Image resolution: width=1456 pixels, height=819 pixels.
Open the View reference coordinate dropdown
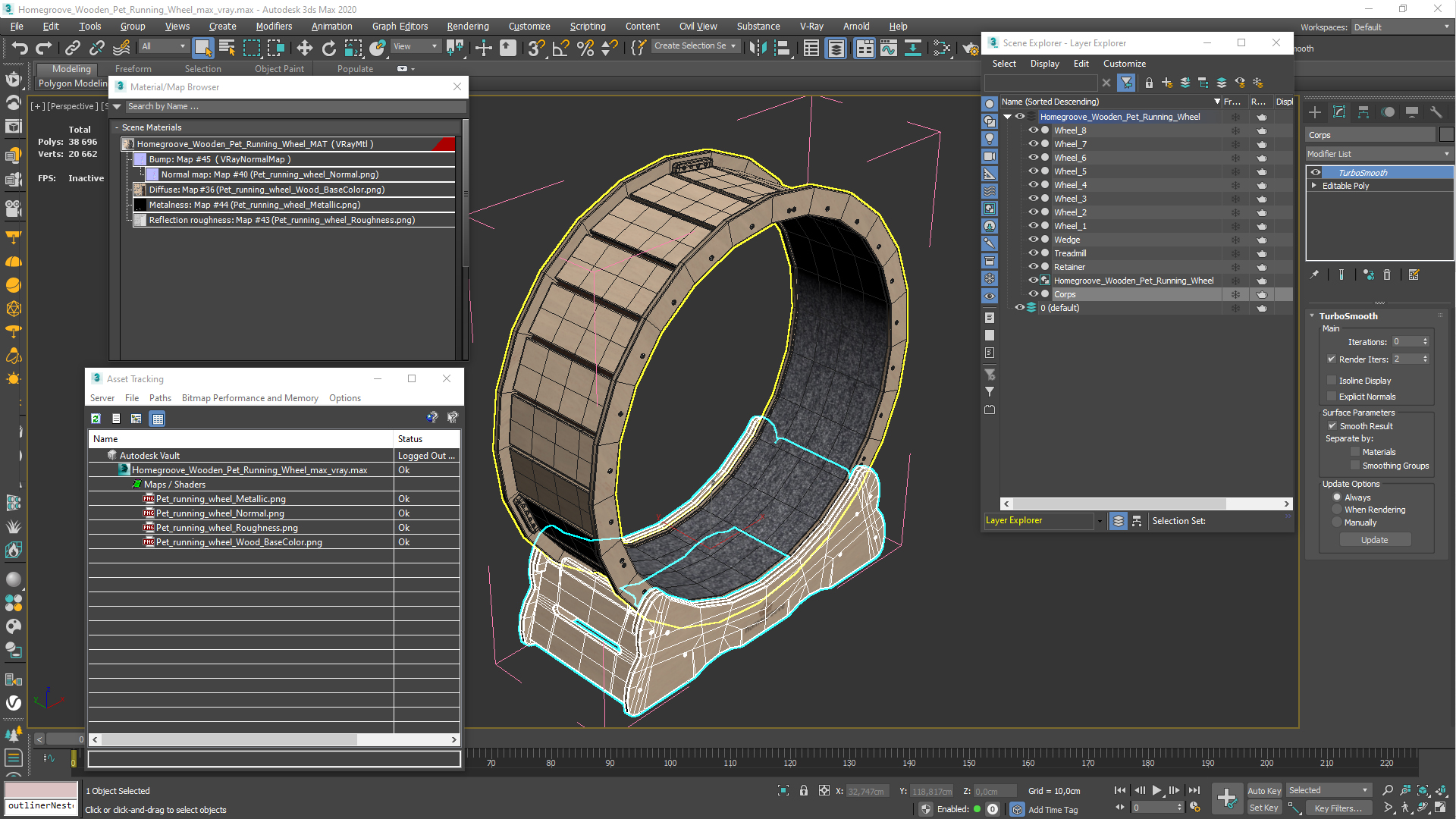[x=416, y=47]
